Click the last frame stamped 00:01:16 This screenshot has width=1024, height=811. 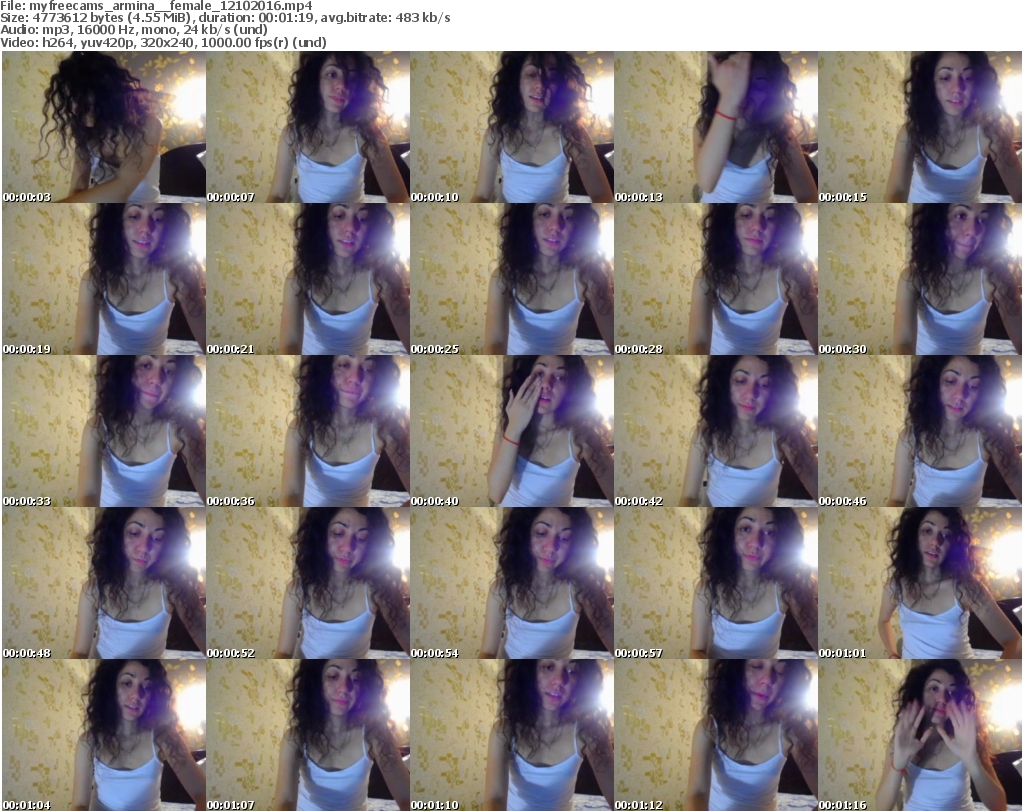920,735
